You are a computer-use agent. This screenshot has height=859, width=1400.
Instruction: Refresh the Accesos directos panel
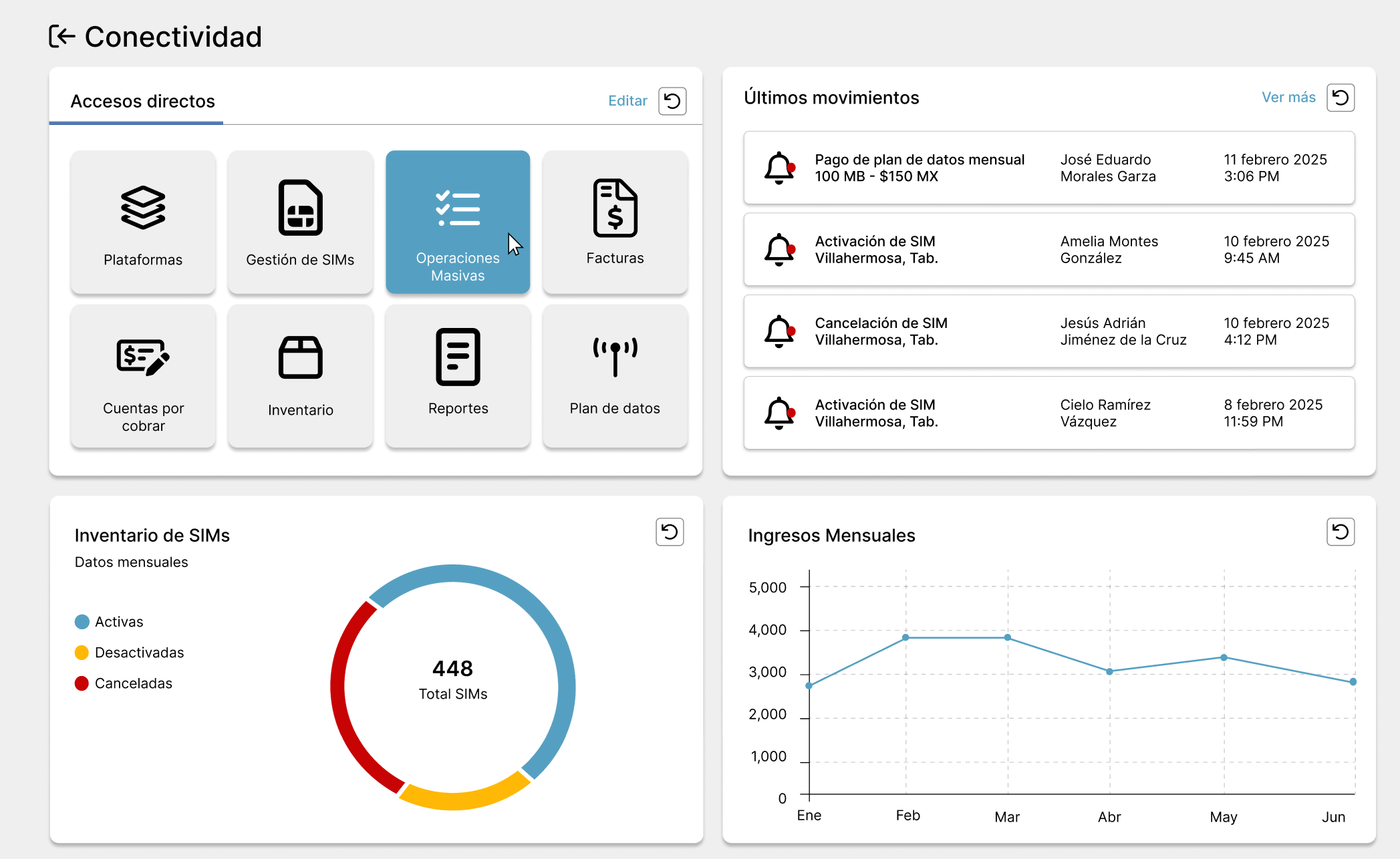point(672,101)
